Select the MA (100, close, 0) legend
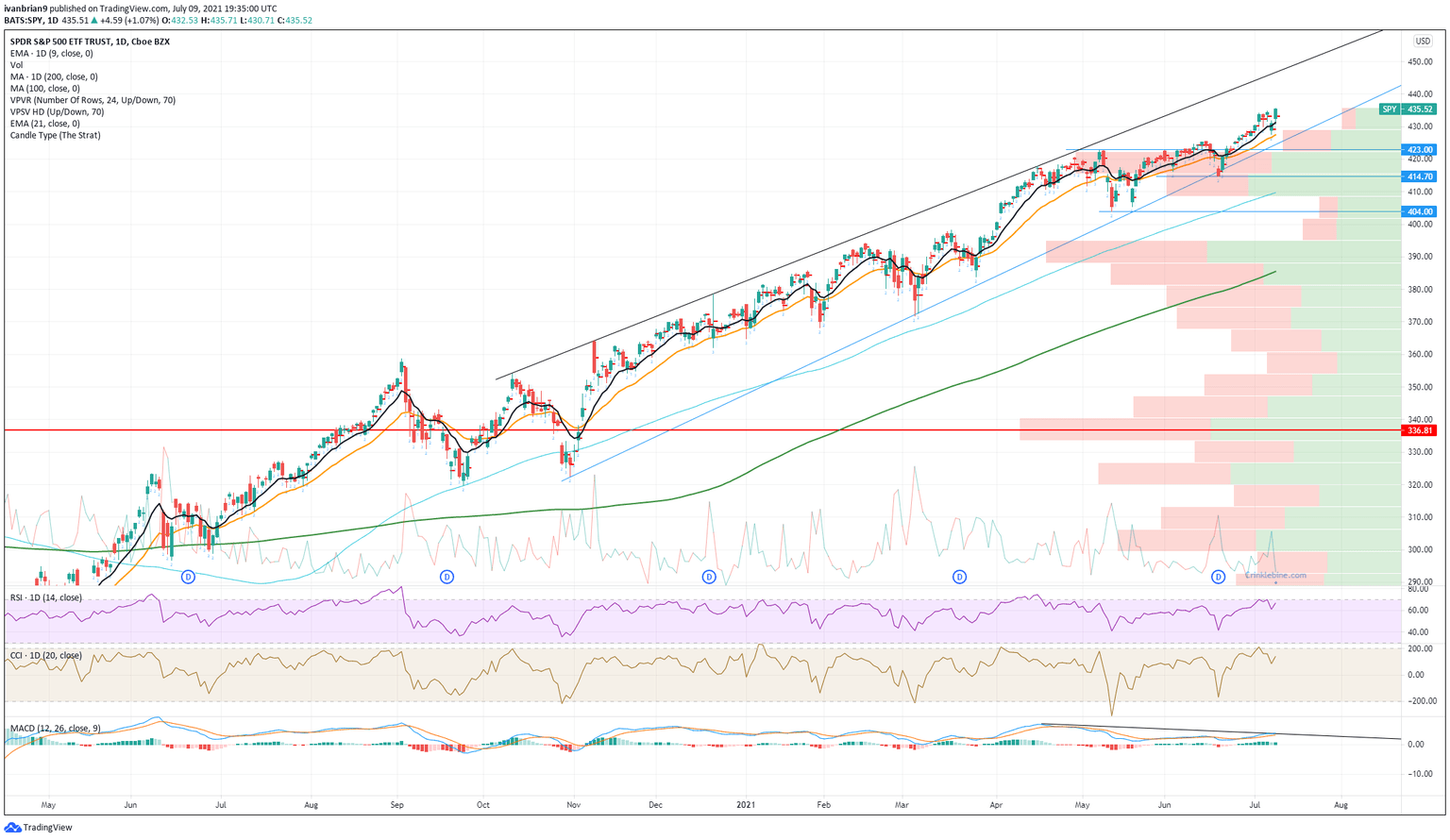 [x=44, y=89]
